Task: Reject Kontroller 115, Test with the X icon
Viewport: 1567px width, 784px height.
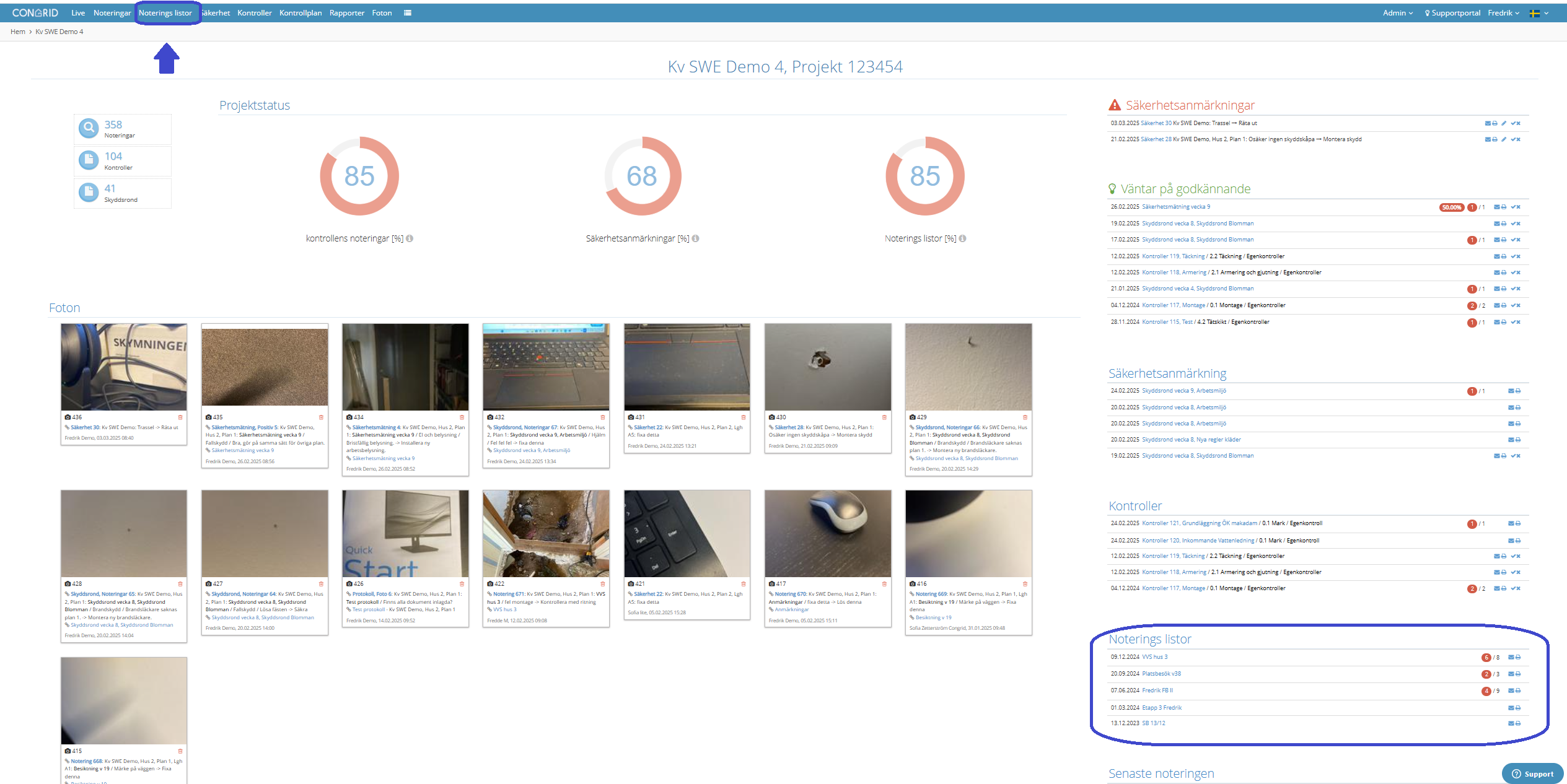Action: pyautogui.click(x=1519, y=322)
